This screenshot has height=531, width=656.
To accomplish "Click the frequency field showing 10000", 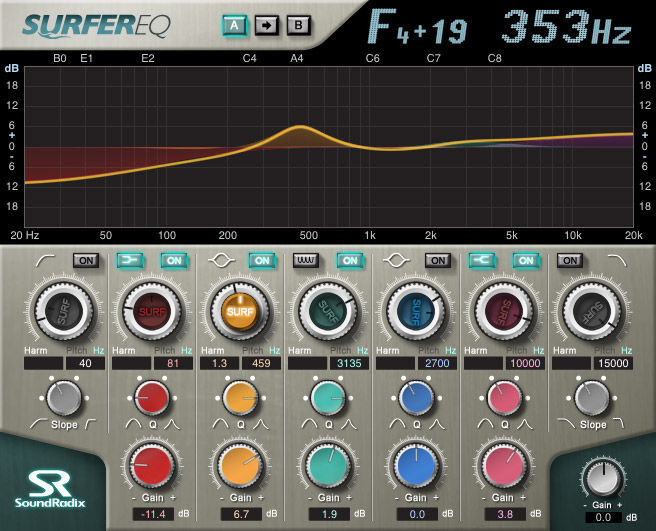I will point(525,363).
